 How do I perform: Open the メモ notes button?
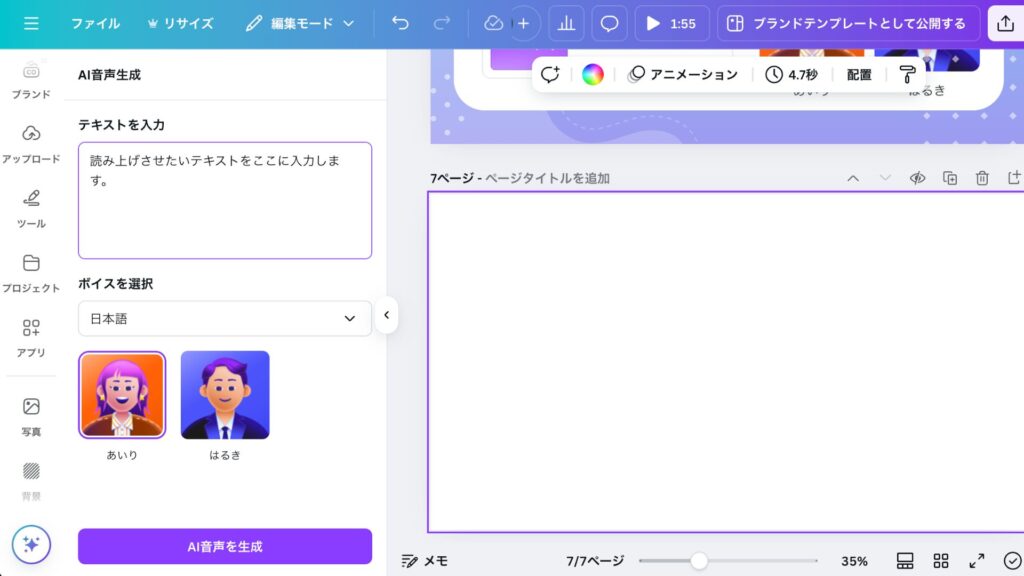click(x=425, y=560)
